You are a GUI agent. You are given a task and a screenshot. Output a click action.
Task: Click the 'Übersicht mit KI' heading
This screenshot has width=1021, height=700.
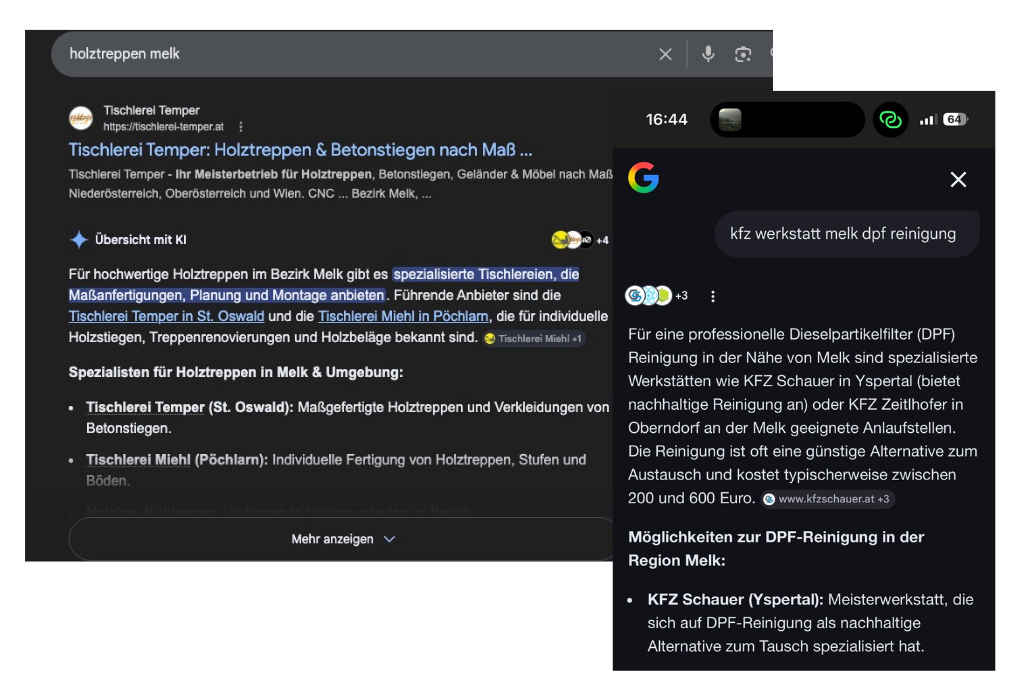click(141, 240)
